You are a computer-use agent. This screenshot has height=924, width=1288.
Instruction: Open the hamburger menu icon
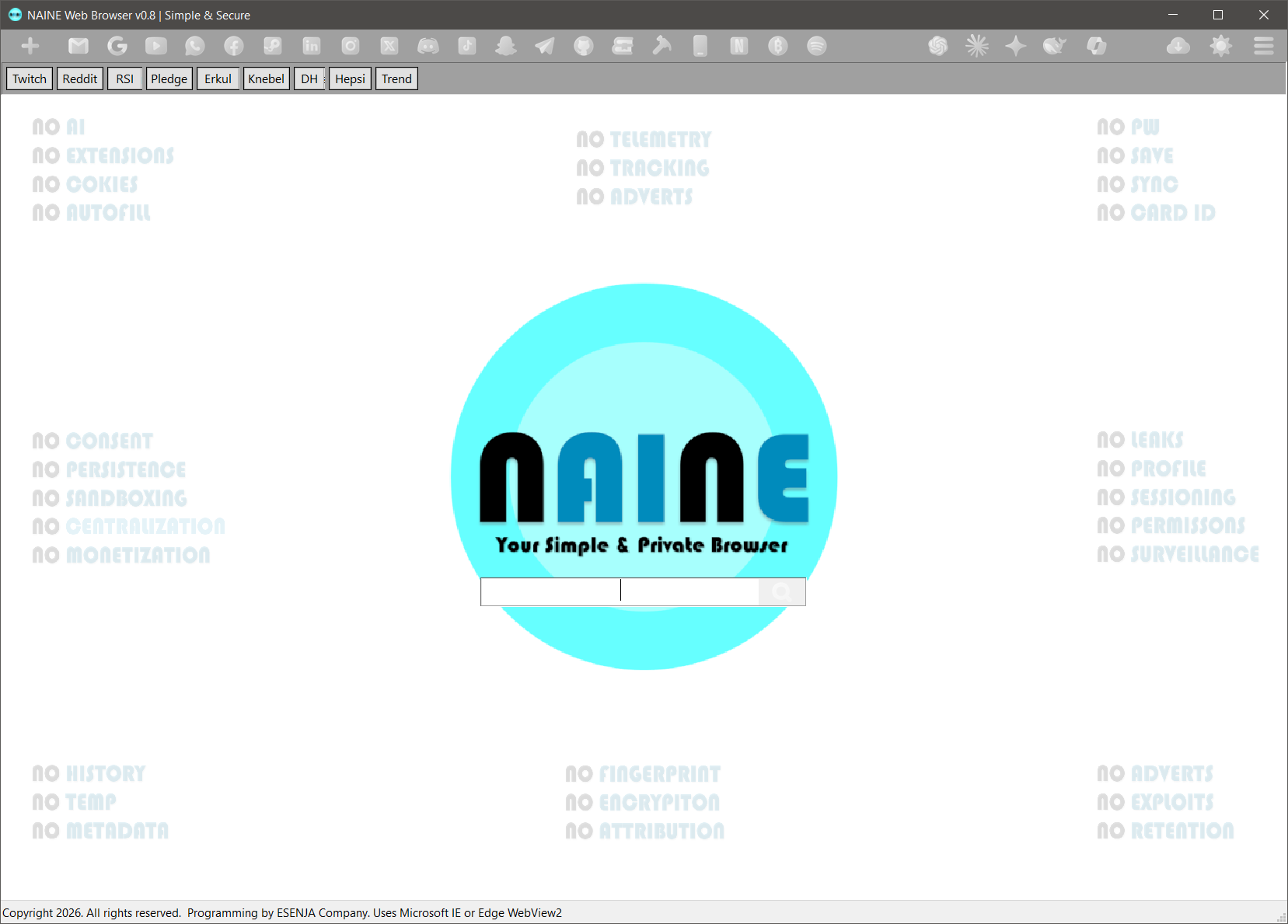[x=1264, y=46]
